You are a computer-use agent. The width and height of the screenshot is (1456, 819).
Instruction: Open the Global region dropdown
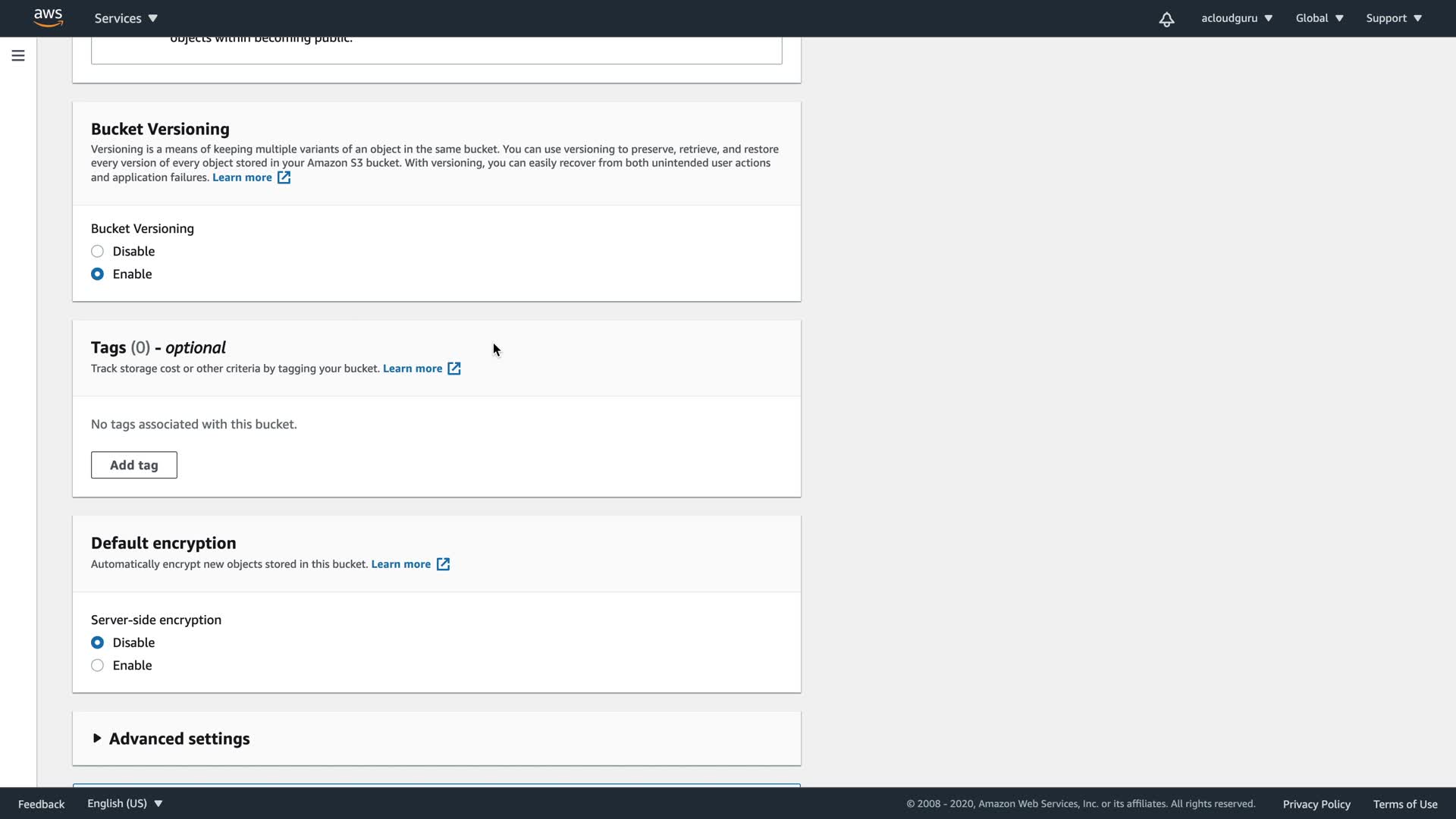1319,18
